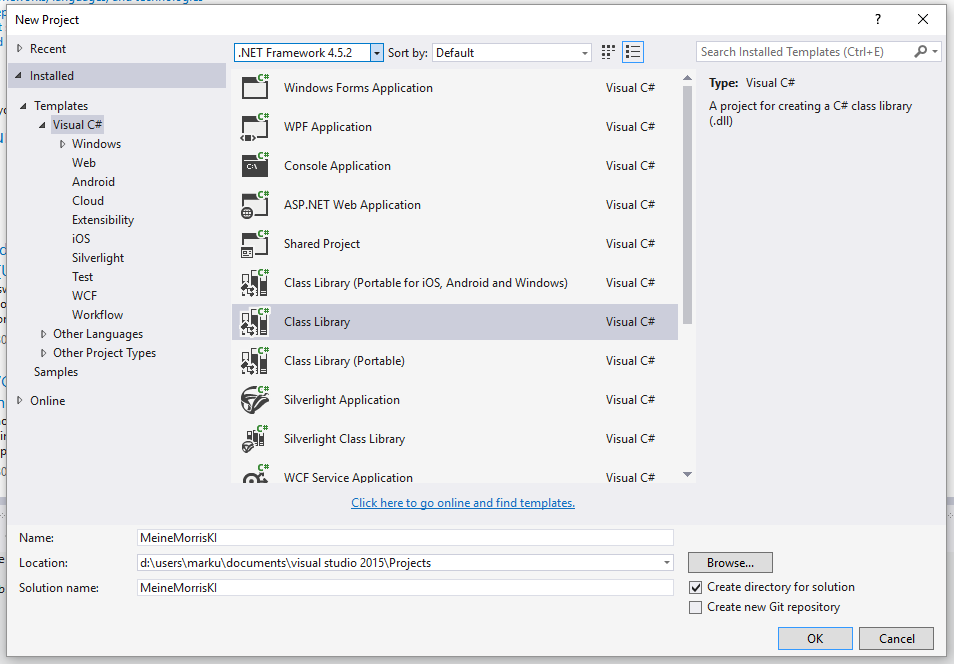The width and height of the screenshot is (954, 664).
Task: Switch to medium icons list view
Action: click(x=632, y=52)
